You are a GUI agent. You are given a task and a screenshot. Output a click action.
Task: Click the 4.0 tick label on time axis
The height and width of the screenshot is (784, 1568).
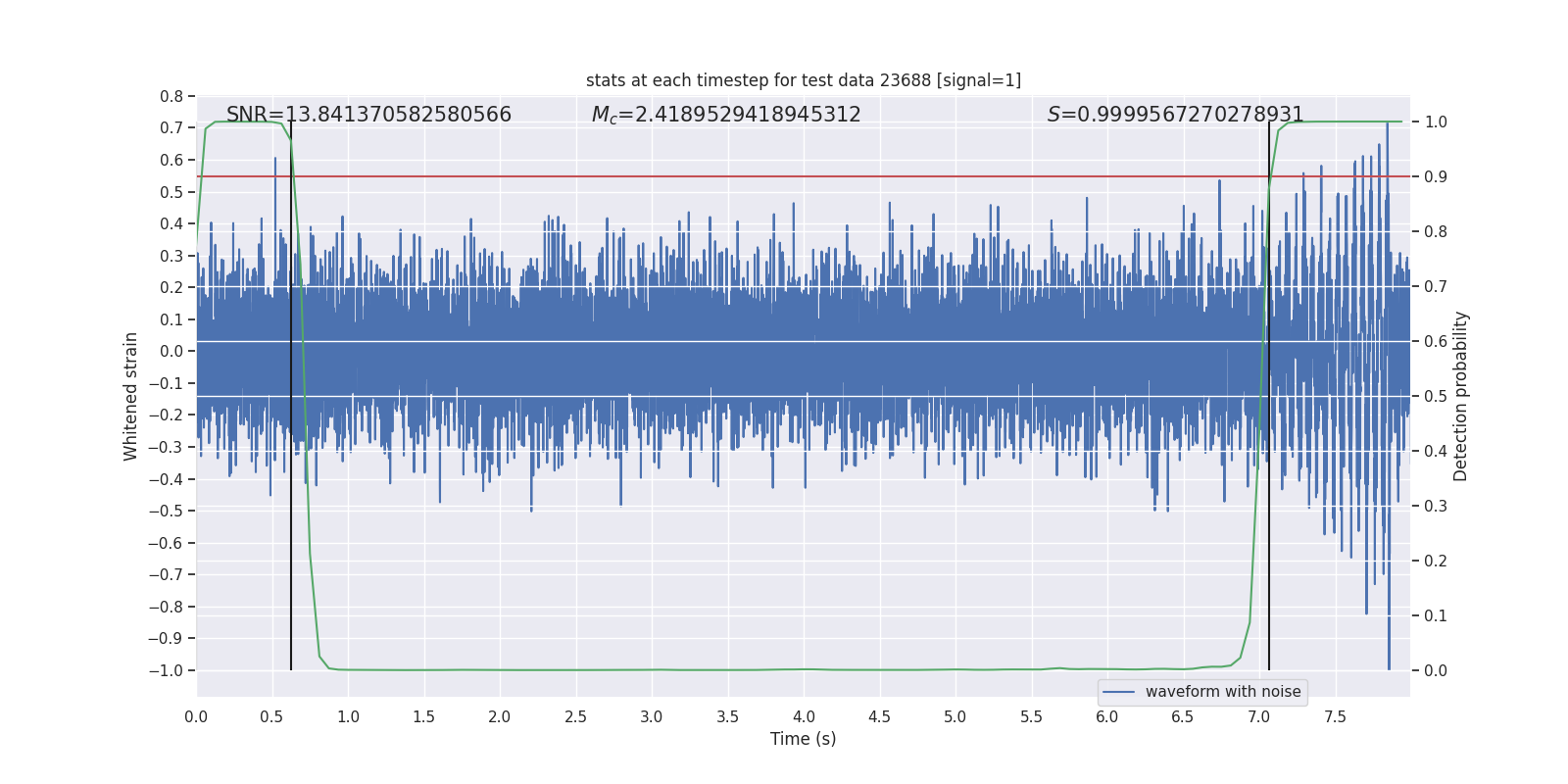click(x=804, y=716)
